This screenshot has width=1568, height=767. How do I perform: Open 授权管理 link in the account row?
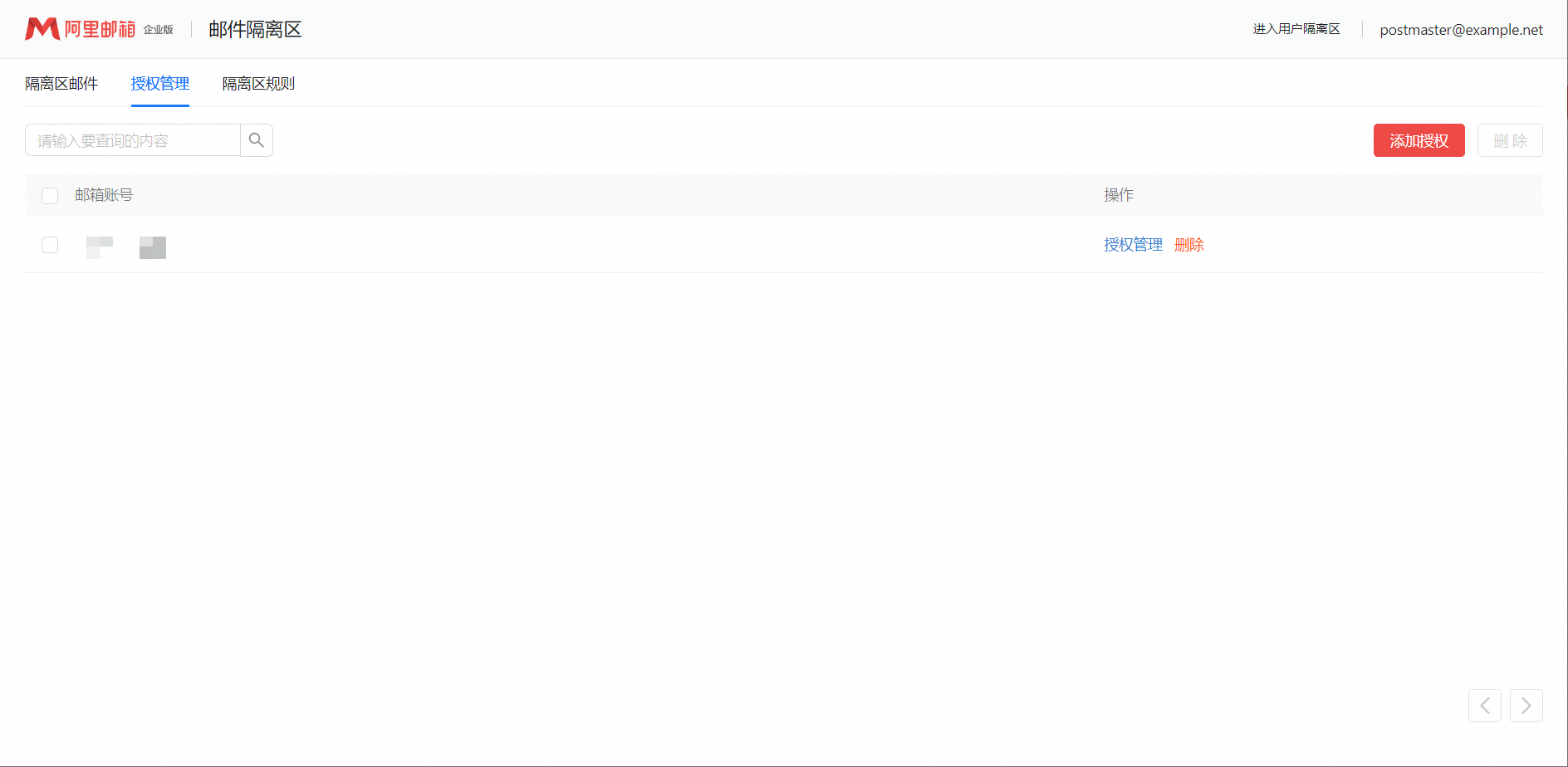tap(1133, 245)
